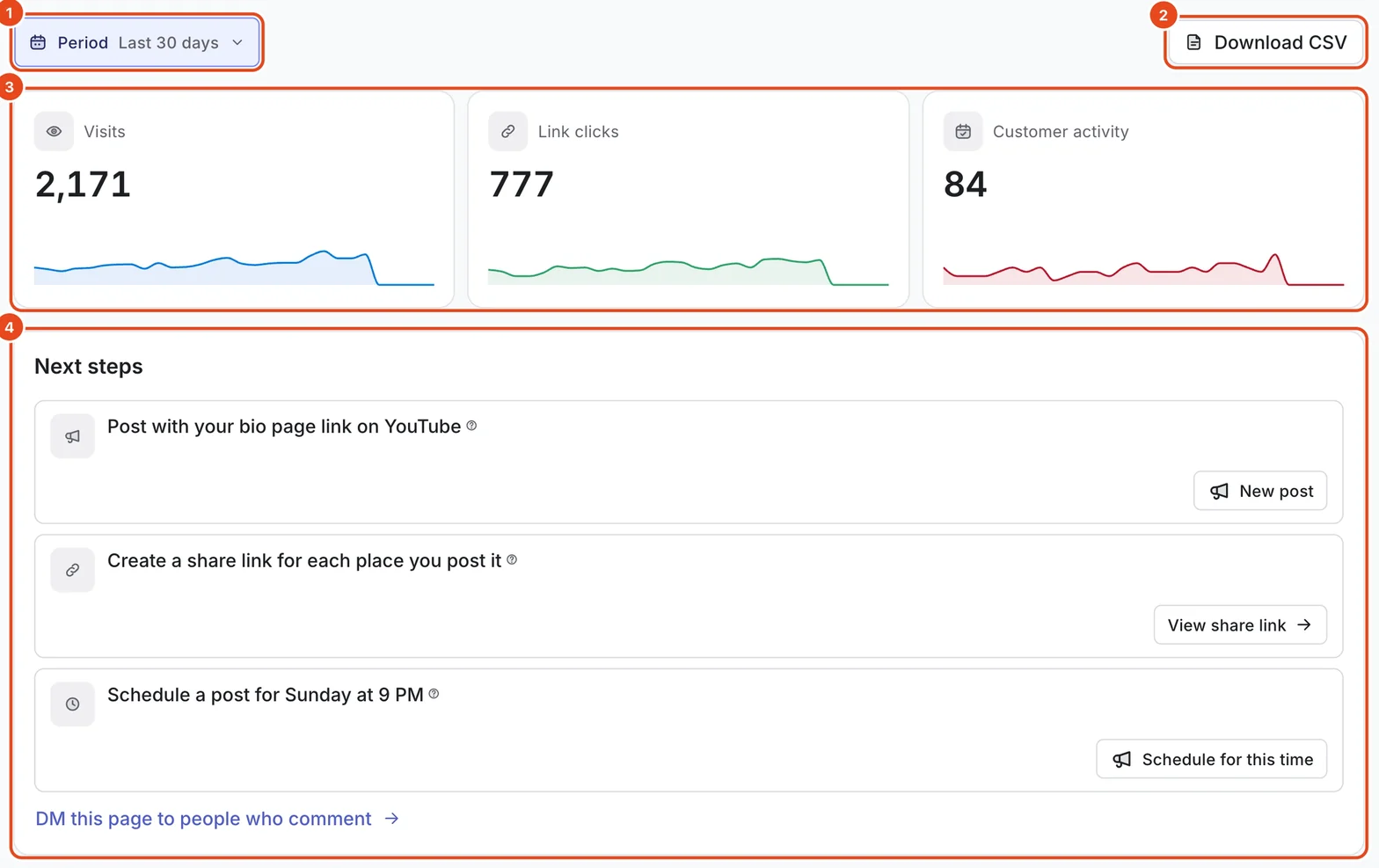This screenshot has width=1379, height=868.
Task: Click the eye icon on Visits card
Action: [x=54, y=131]
